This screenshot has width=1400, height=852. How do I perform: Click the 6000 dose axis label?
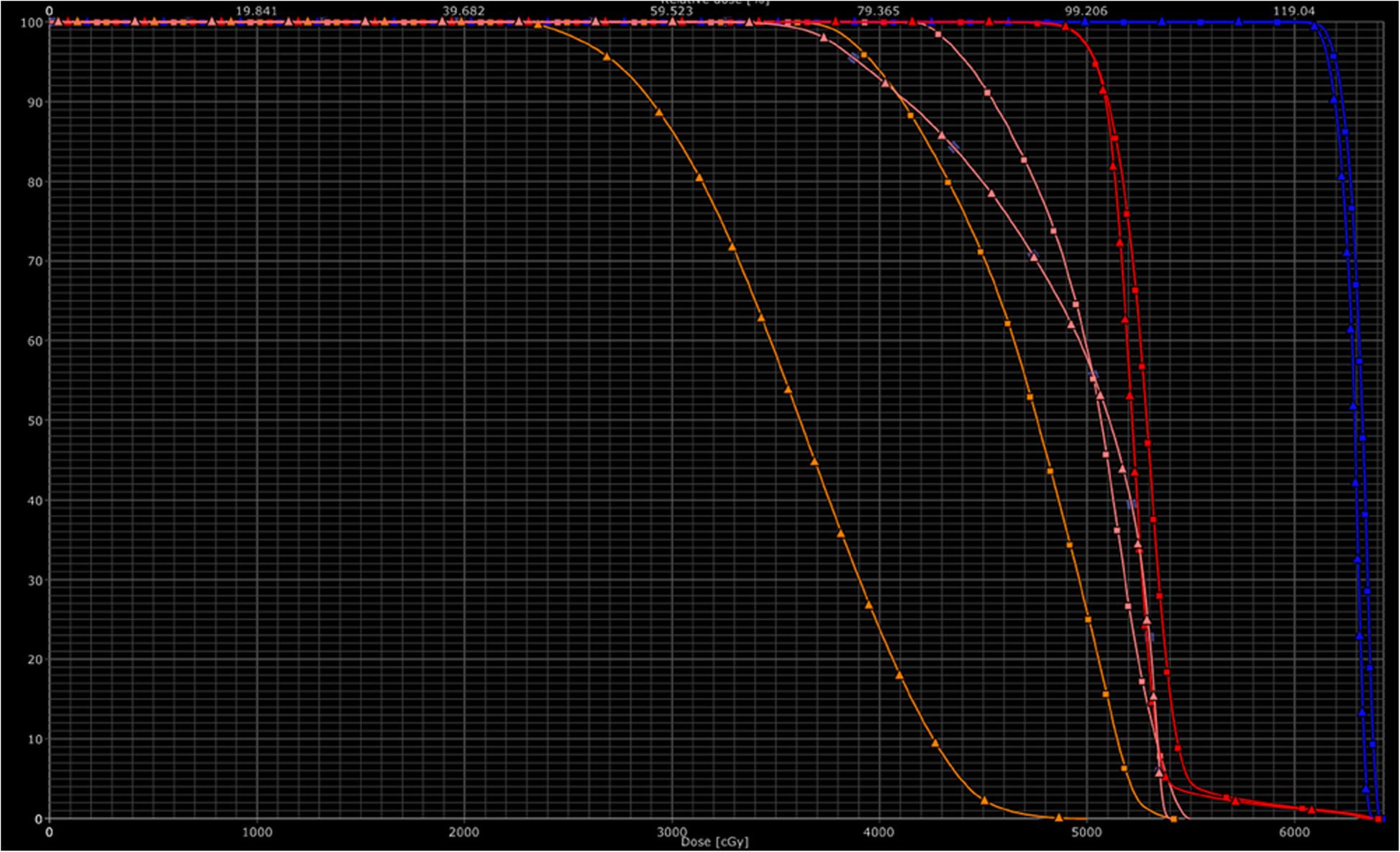(1294, 832)
